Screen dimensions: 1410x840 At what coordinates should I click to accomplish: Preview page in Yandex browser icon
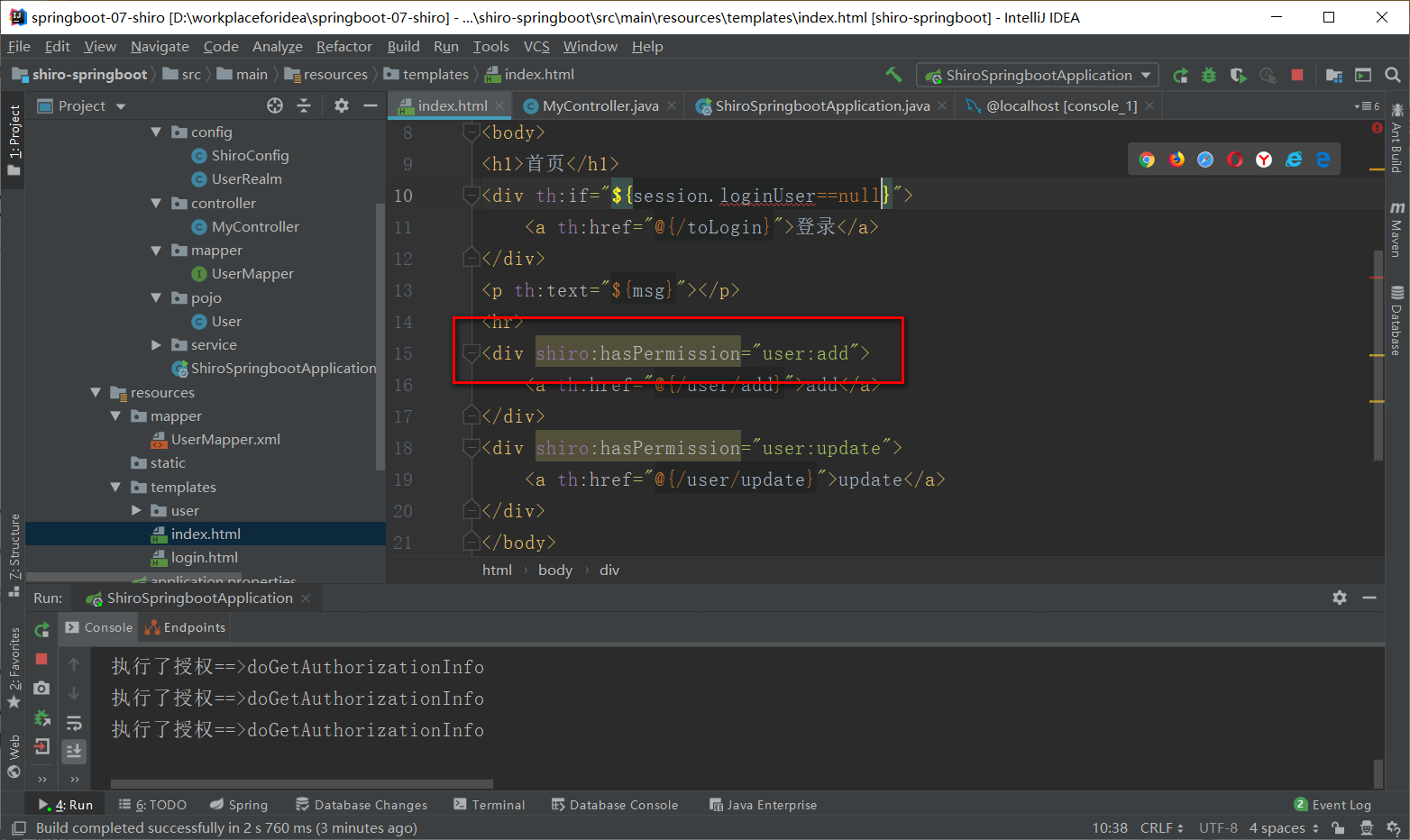point(1264,160)
